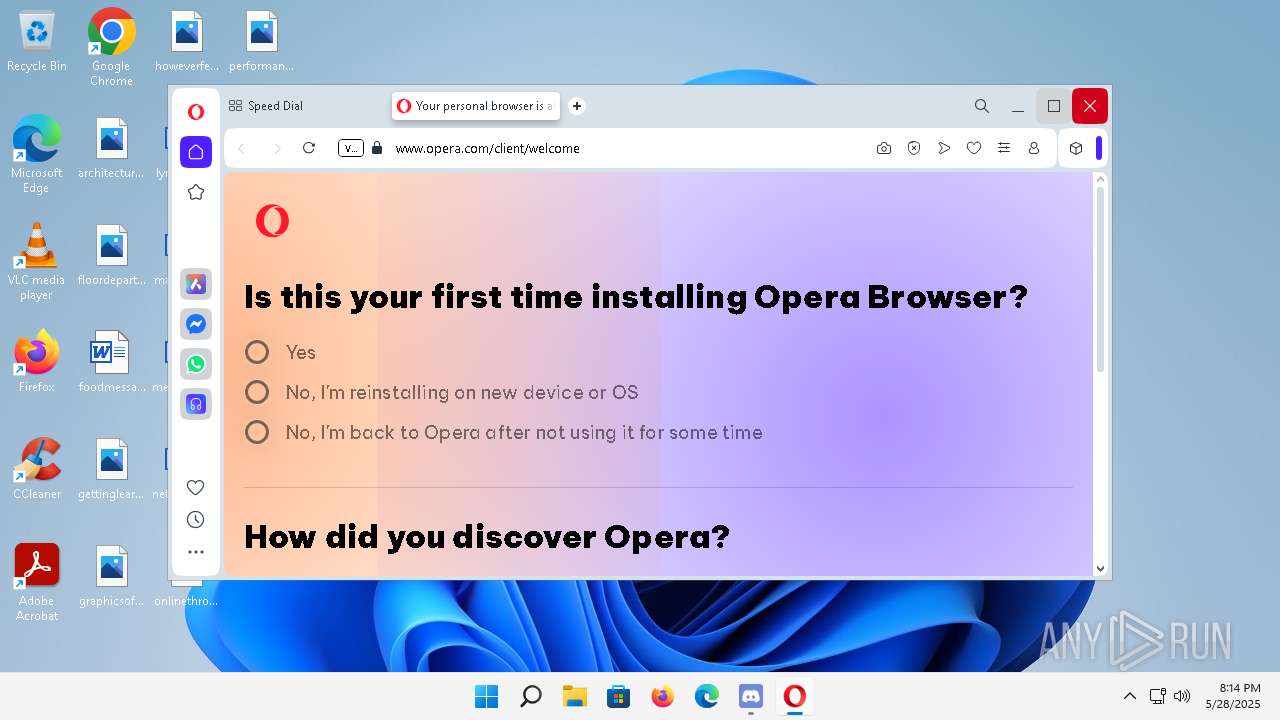Select 'No, I'm reinstalling on new device or OS'
This screenshot has width=1280, height=720.
[x=257, y=392]
